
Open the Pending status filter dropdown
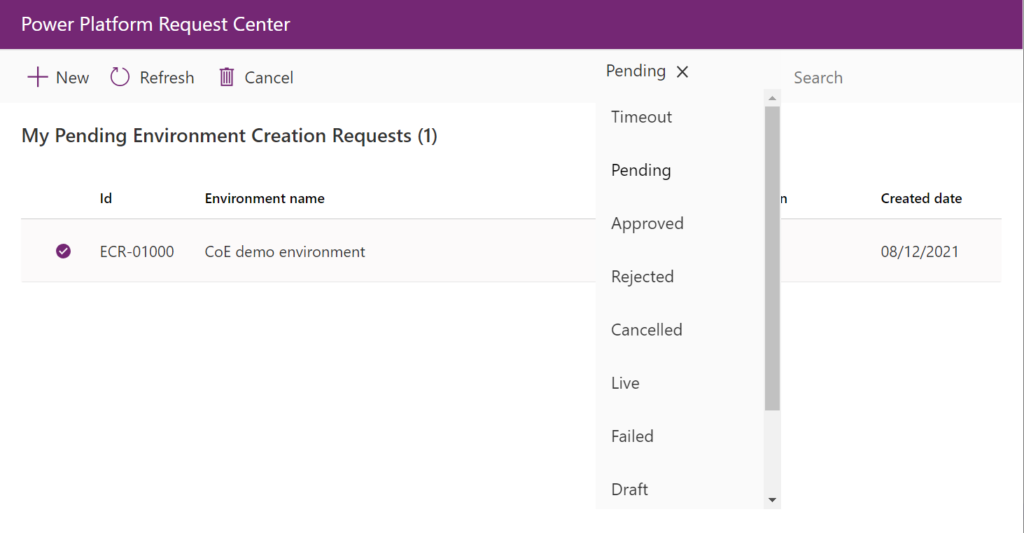636,71
